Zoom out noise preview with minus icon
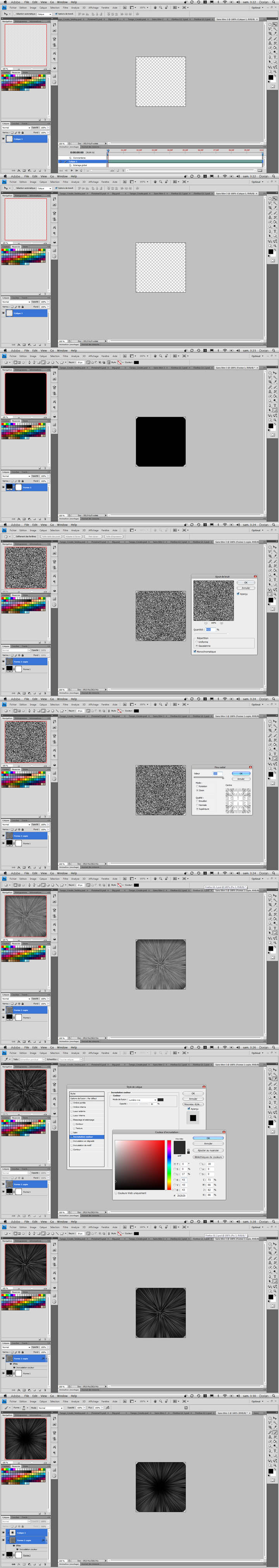This screenshot has height=1568, width=279. click(206, 623)
